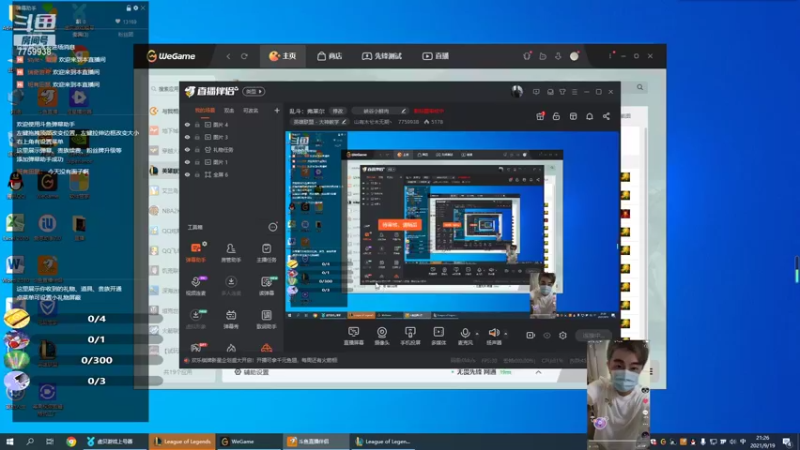800x450 pixels.
Task: Open the 弹幕秀 tool
Action: [231, 319]
